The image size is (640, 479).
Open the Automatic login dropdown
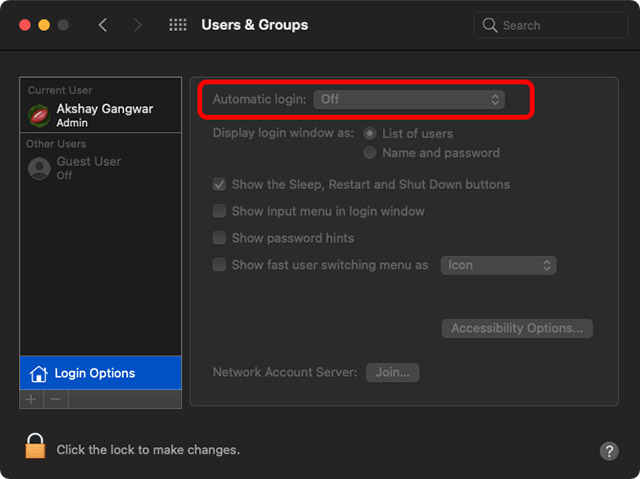[x=409, y=99]
